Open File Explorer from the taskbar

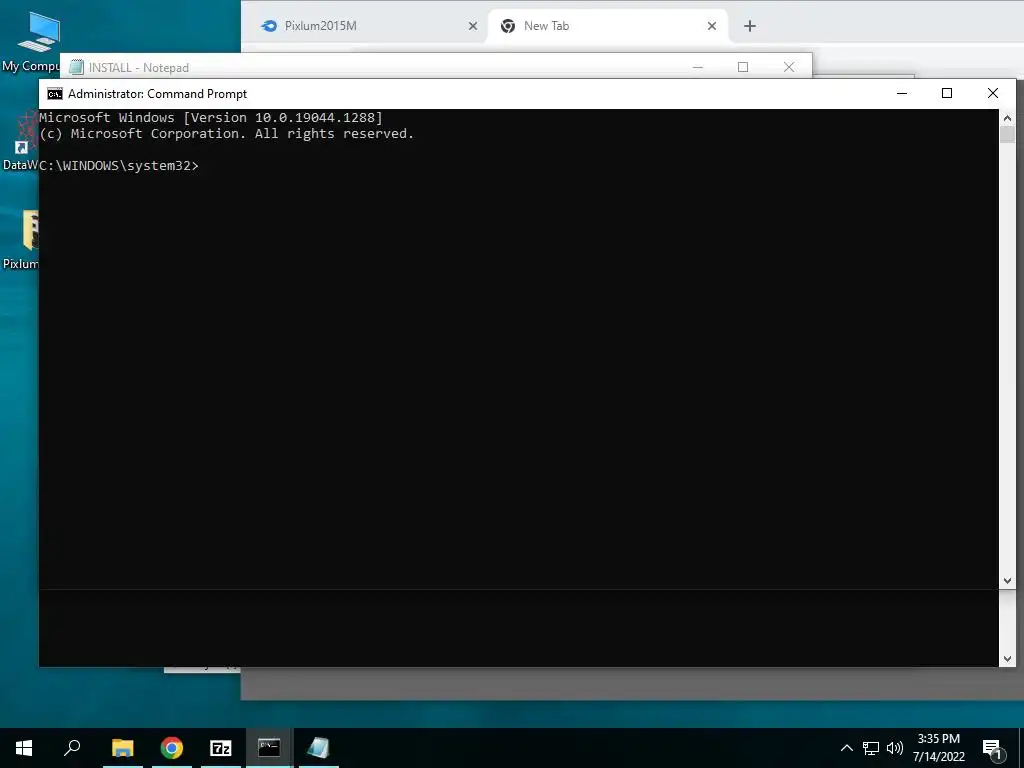click(122, 748)
